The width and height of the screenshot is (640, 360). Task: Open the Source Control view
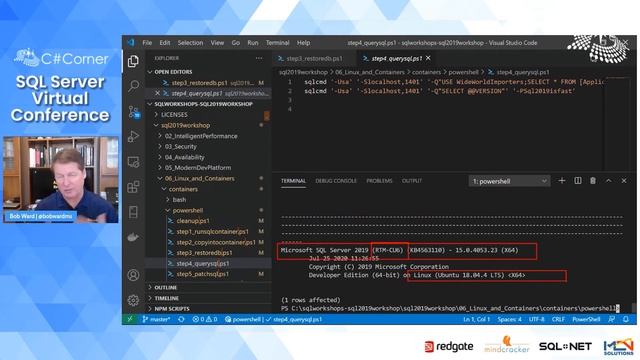(x=134, y=112)
